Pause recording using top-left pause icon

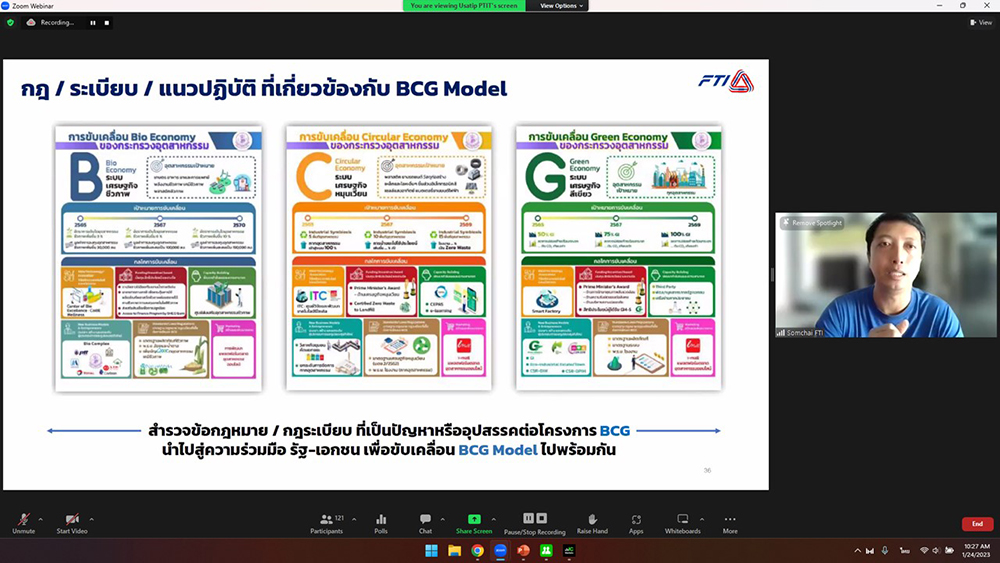92,22
